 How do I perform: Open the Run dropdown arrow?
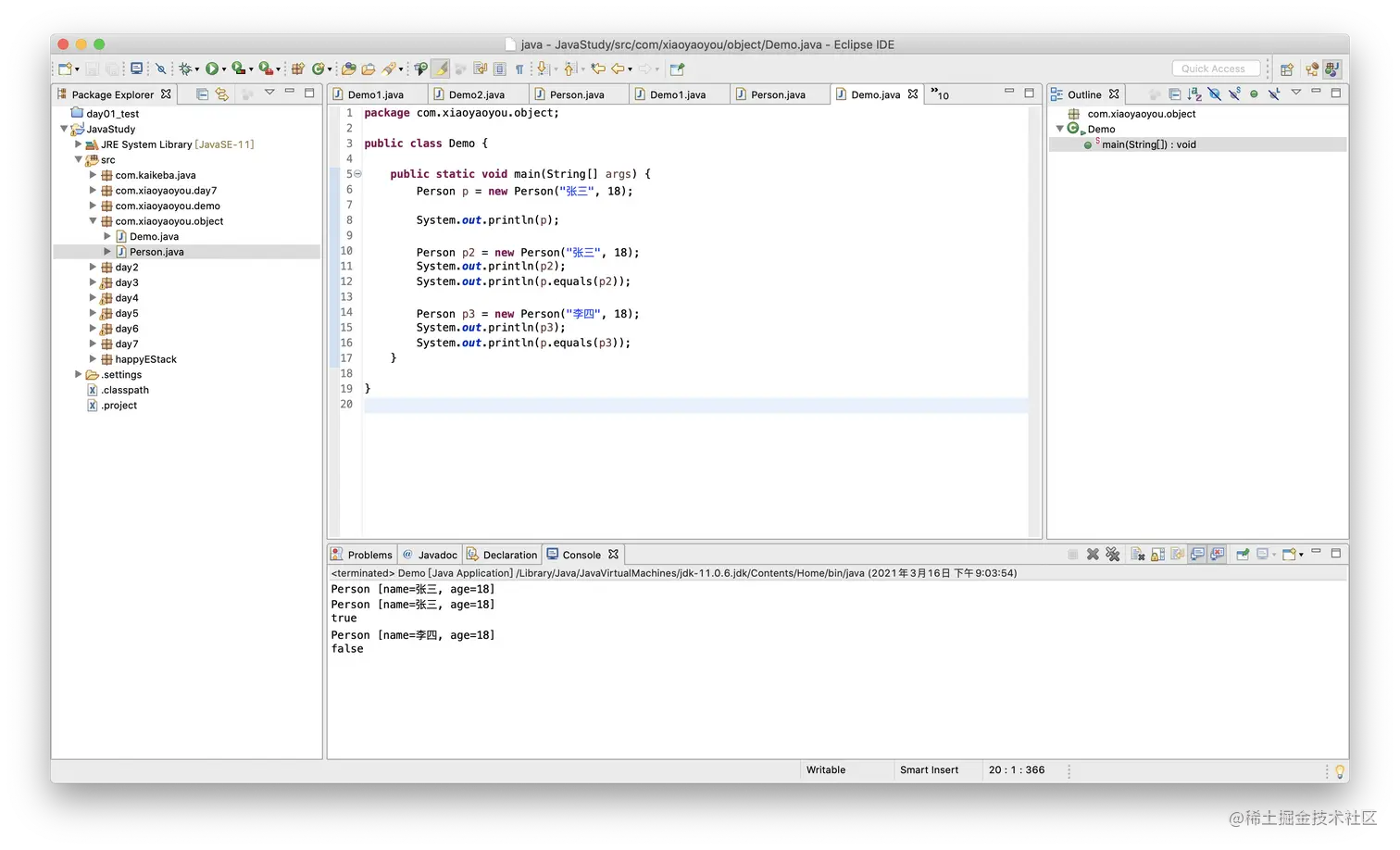(224, 69)
